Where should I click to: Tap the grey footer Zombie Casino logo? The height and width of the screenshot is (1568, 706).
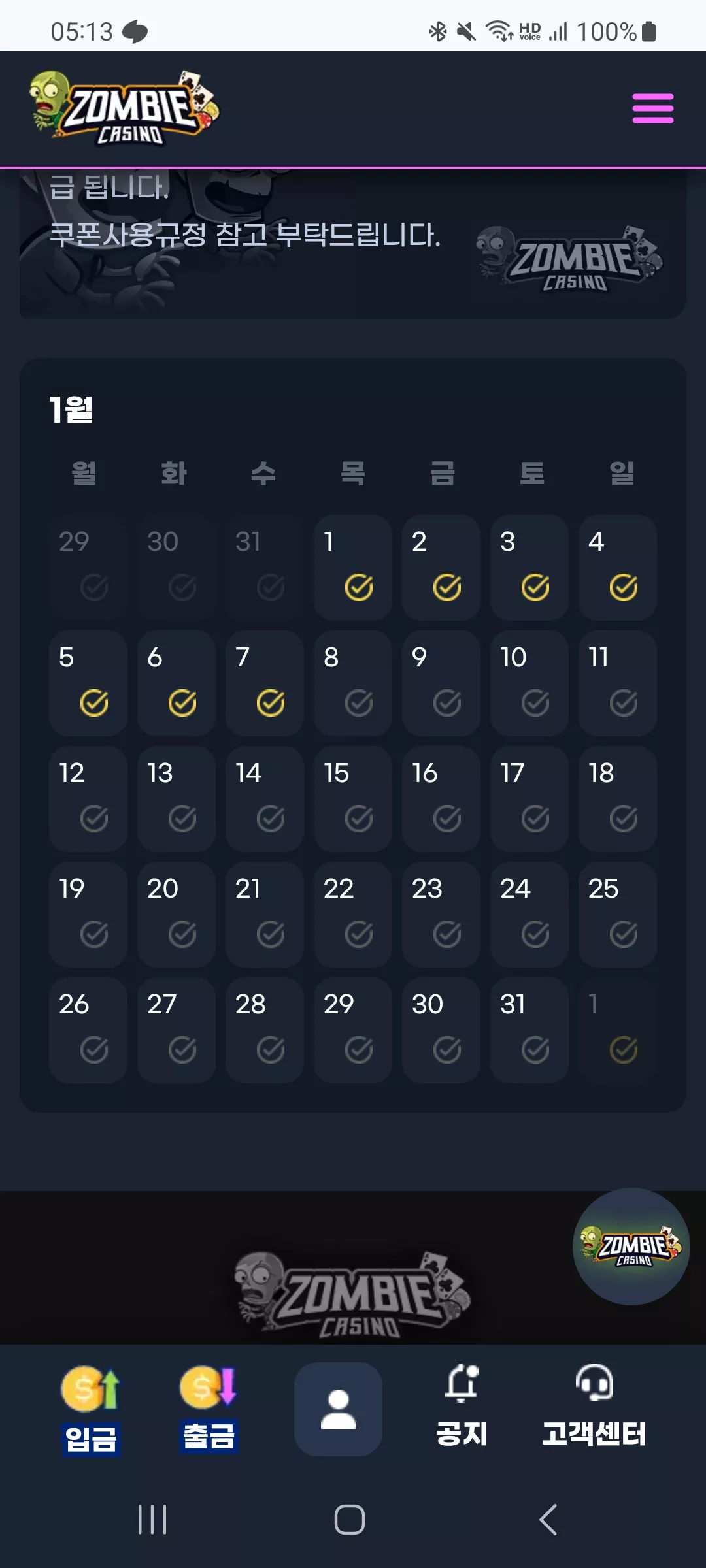pyautogui.click(x=353, y=1295)
